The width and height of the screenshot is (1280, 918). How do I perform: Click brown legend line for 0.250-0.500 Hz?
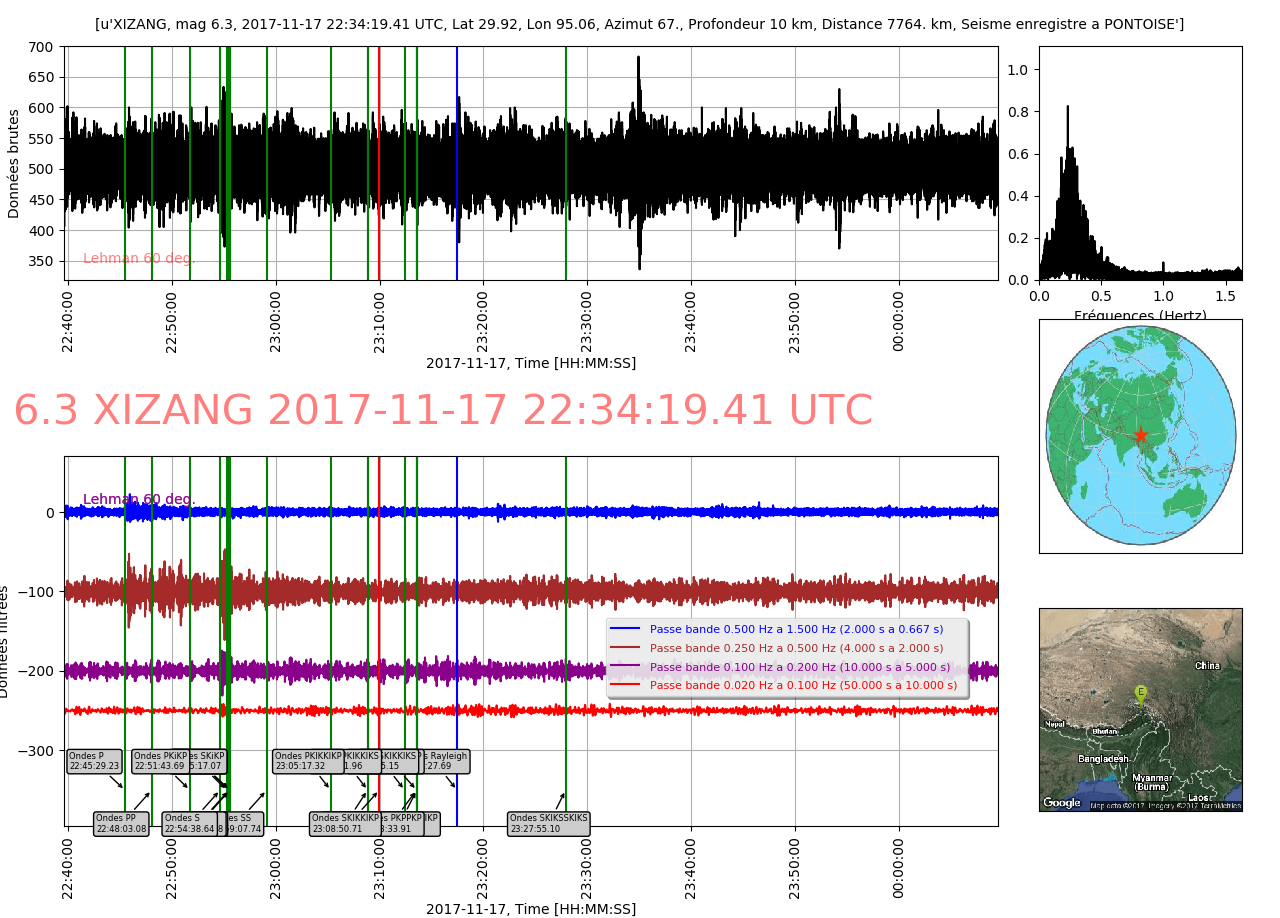624,648
